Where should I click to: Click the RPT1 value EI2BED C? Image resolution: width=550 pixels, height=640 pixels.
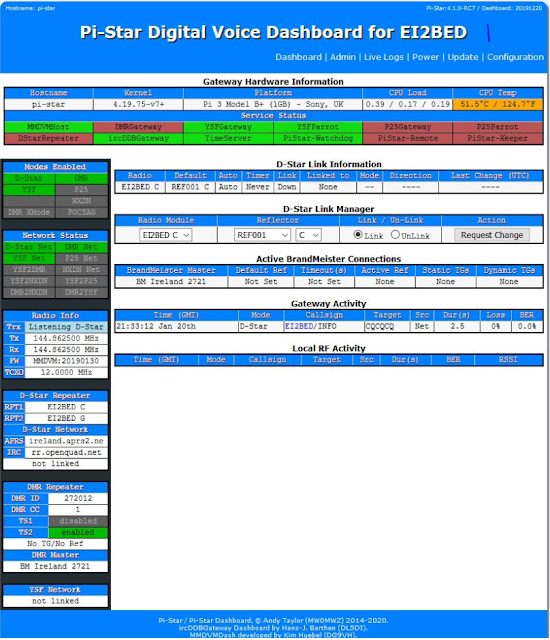(66, 407)
